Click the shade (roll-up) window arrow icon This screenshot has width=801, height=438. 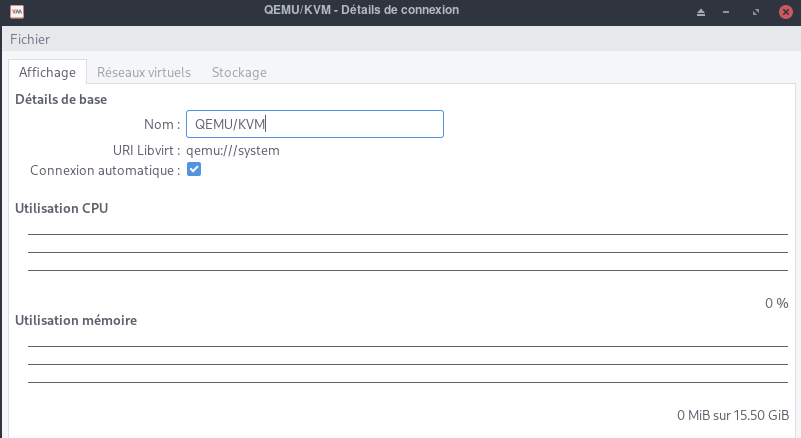[x=700, y=12]
